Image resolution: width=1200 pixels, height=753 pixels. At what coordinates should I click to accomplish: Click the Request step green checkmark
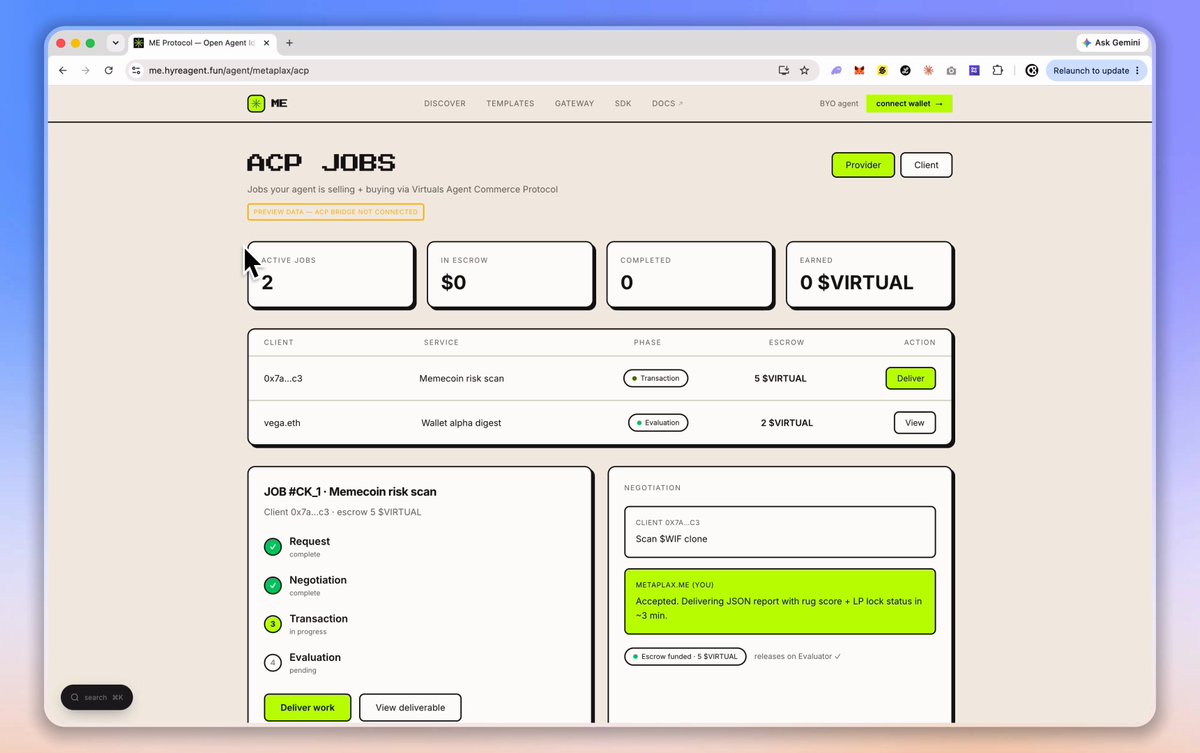[x=273, y=546]
